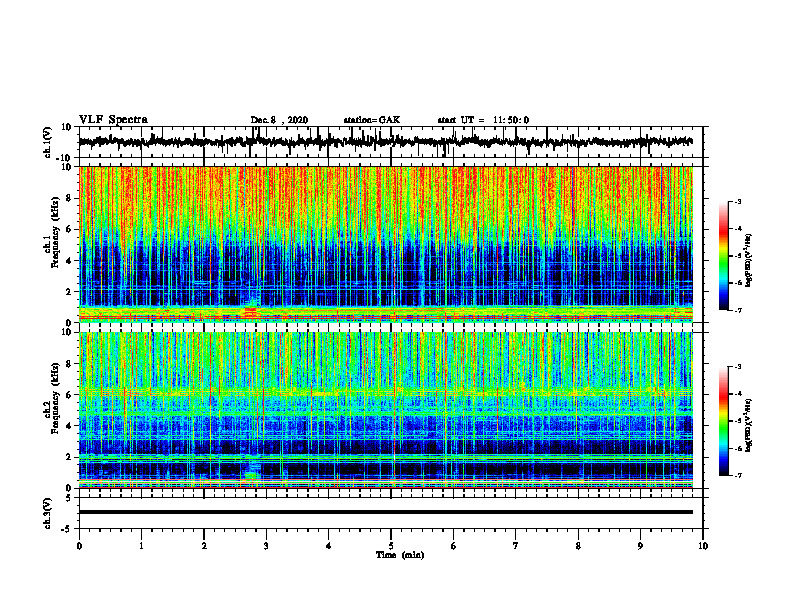Select the date text 'Dec. 8, 2020'
The image size is (792, 612).
pos(279,120)
